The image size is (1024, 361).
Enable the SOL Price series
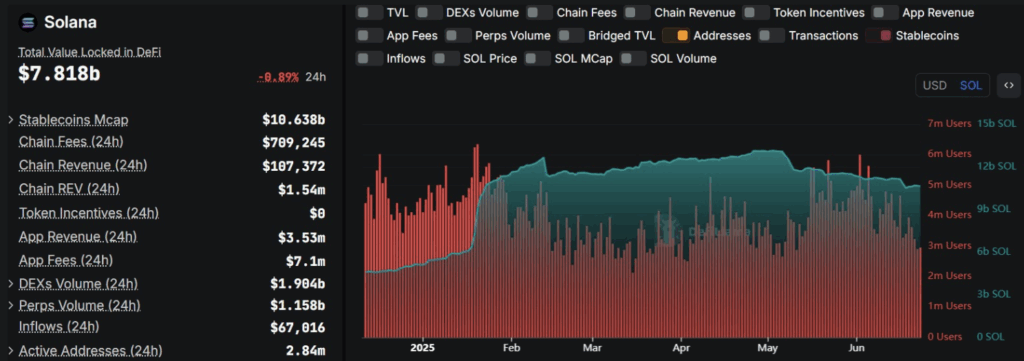(447, 59)
